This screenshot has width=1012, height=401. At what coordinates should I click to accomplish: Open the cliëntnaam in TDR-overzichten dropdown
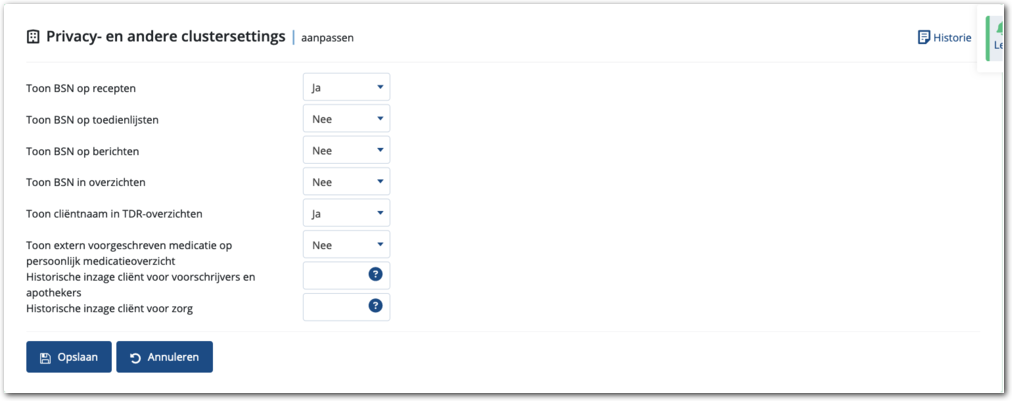click(x=346, y=213)
